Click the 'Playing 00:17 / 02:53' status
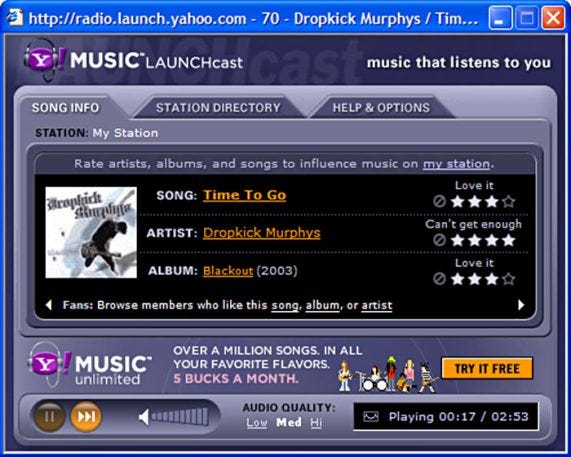The height and width of the screenshot is (457, 571). 458,417
